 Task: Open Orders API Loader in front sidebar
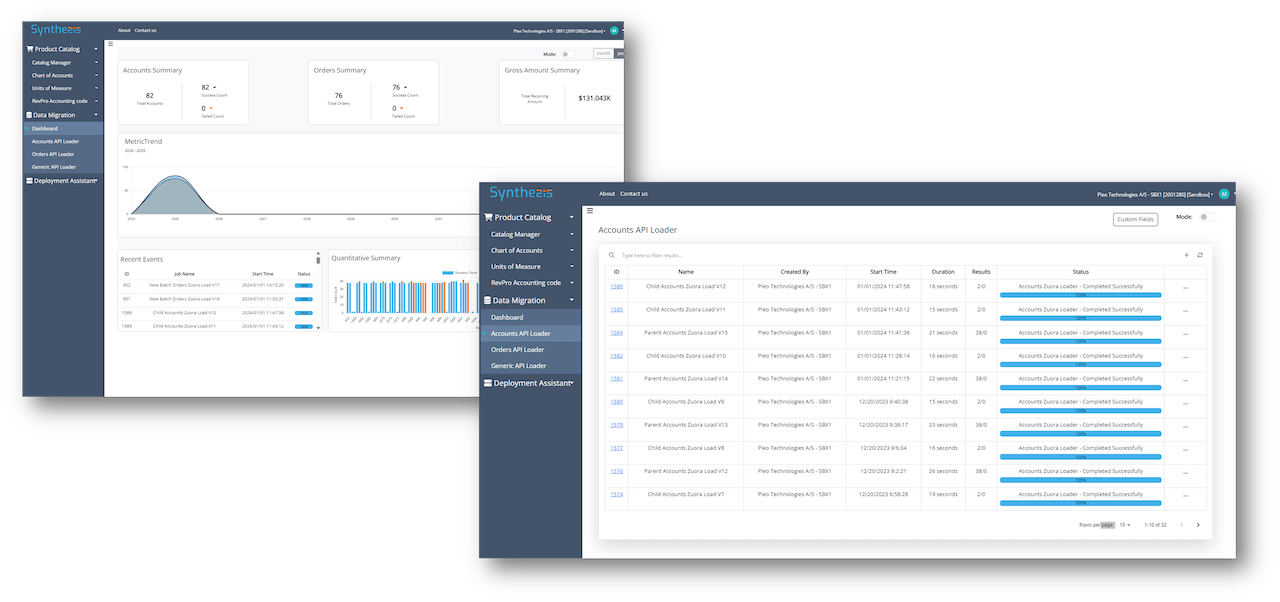[x=517, y=350]
